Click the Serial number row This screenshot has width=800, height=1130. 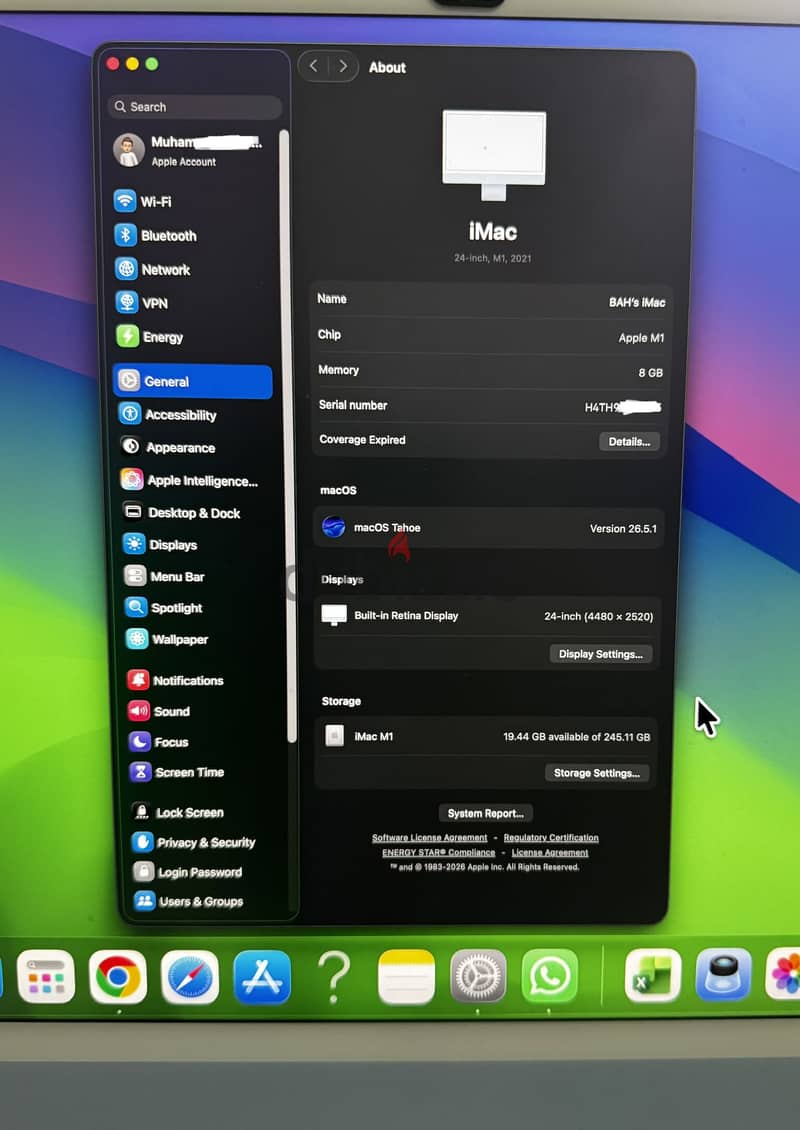[490, 406]
